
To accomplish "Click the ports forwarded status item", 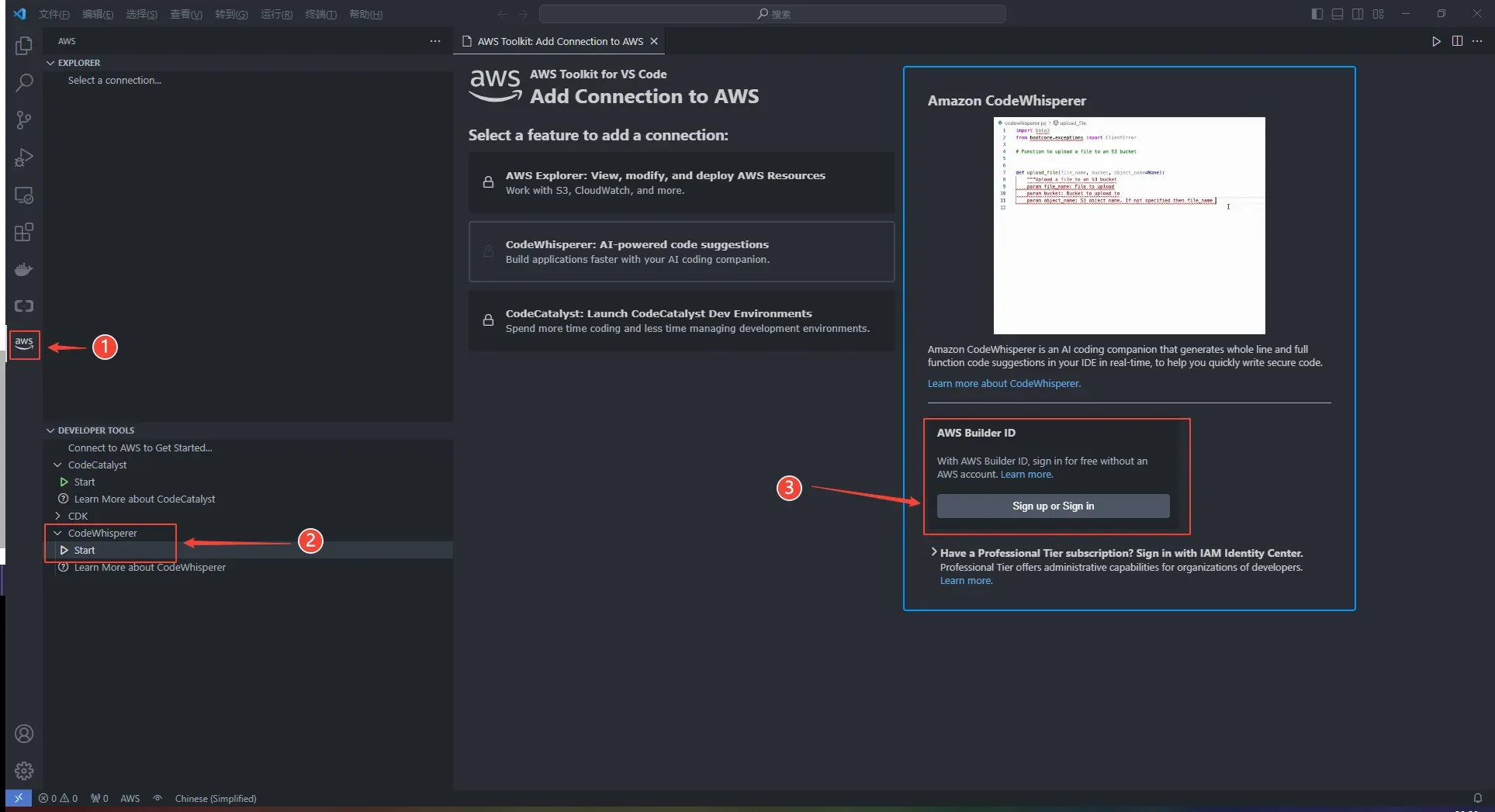I will 99,798.
